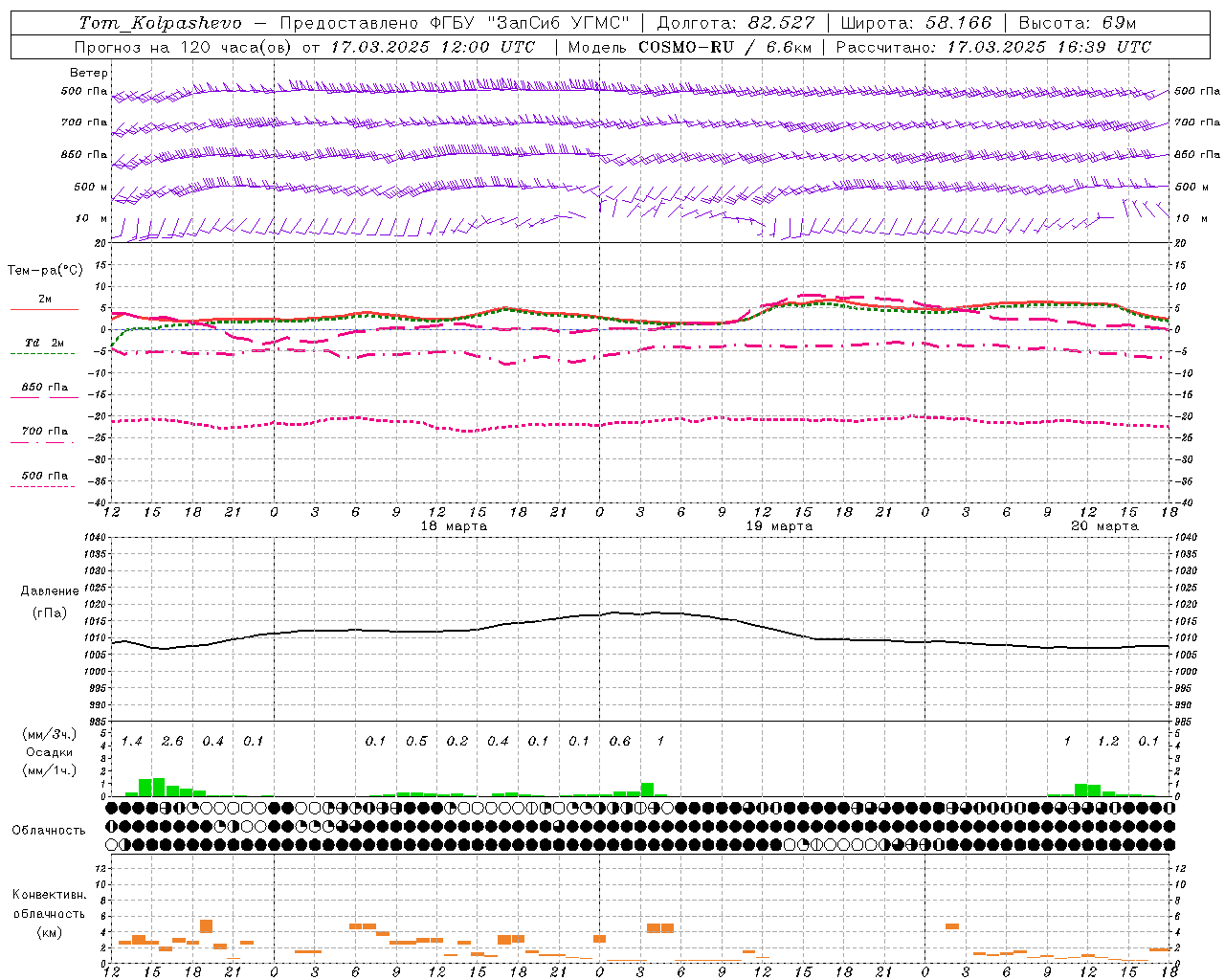Click the 'Td 2м' dew point legend
The height and width of the screenshot is (980, 1225).
click(45, 343)
